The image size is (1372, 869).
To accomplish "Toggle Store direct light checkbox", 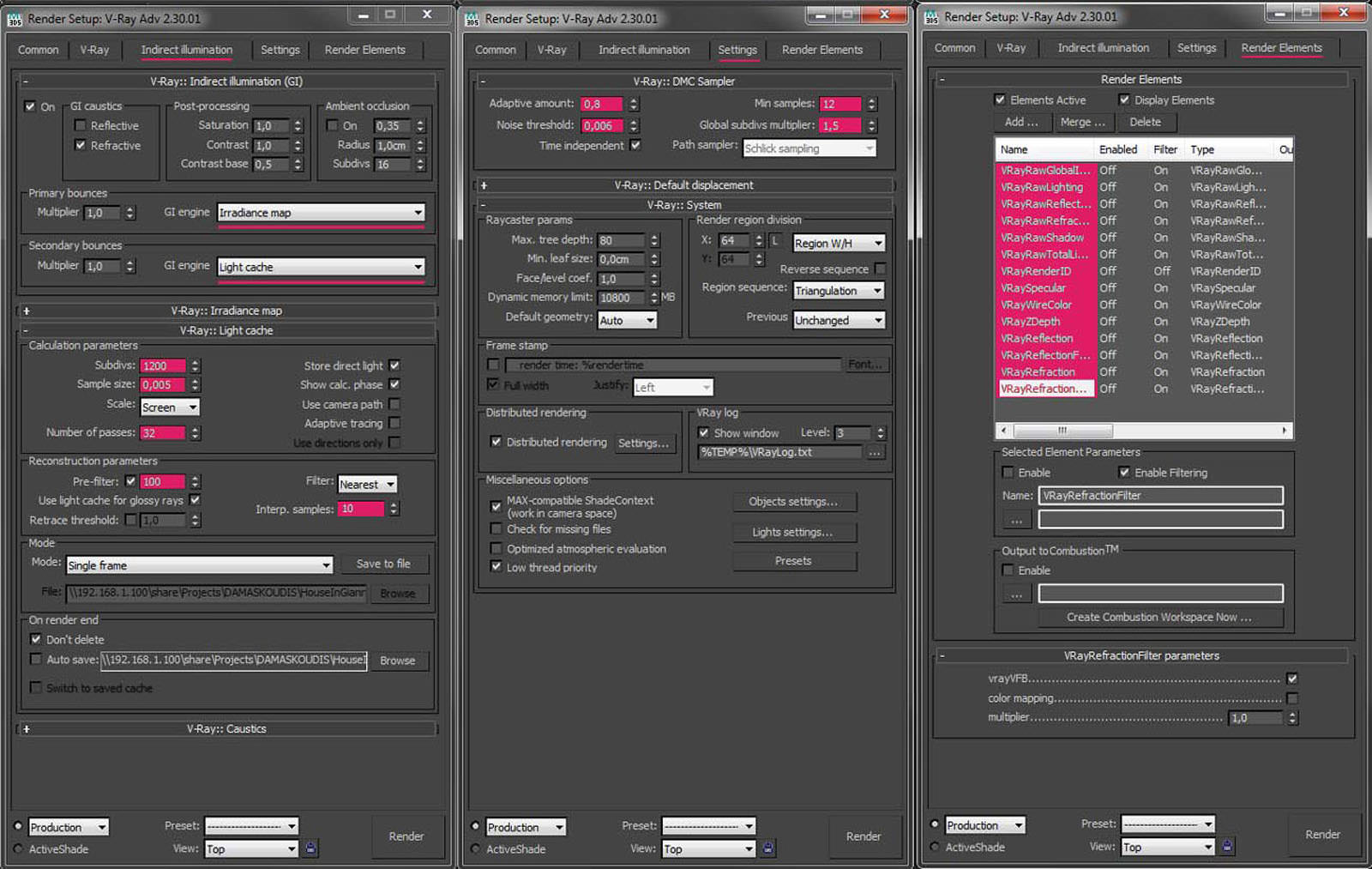I will 394,365.
